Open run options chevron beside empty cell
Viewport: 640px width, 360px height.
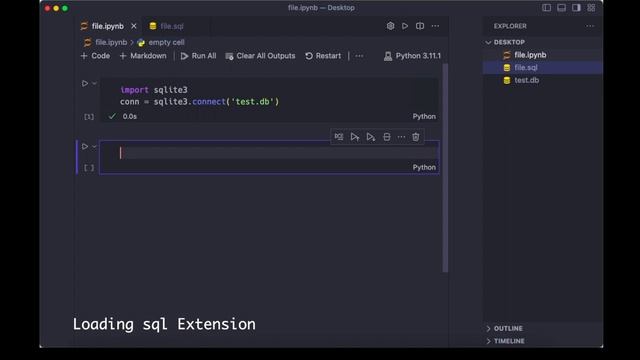[94, 146]
